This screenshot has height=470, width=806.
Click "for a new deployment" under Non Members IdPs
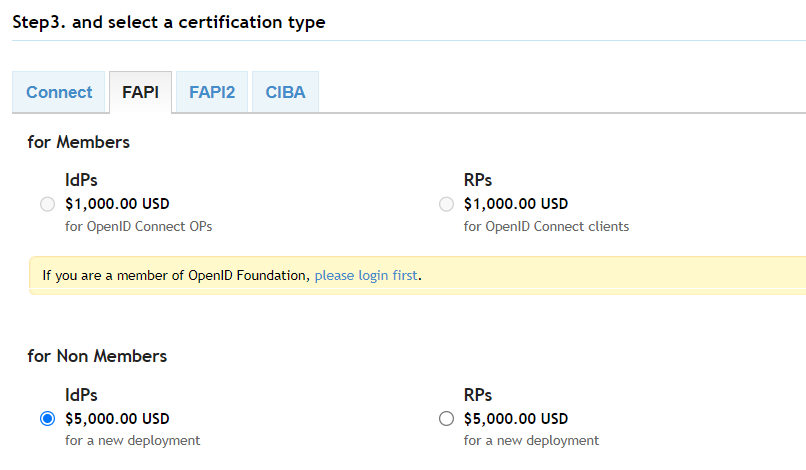click(132, 440)
